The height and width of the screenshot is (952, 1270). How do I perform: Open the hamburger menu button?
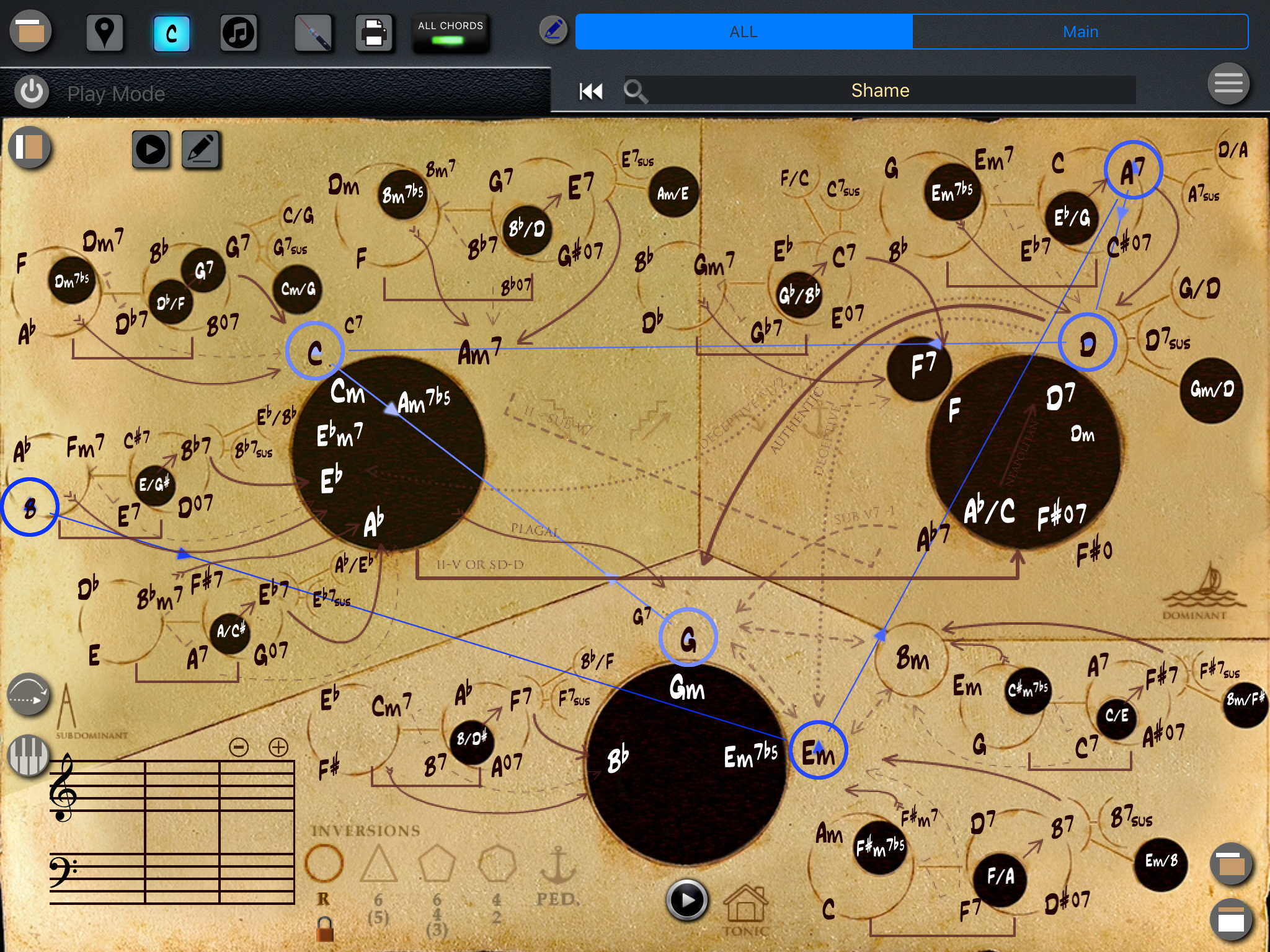tap(1228, 84)
